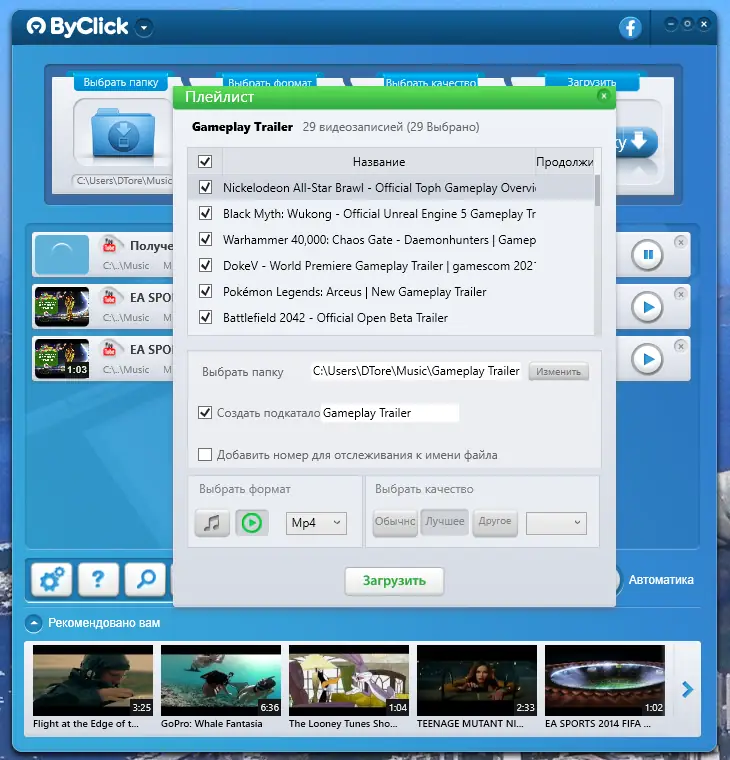Remove the third download item
Viewport: 730px width, 760px height.
point(681,346)
